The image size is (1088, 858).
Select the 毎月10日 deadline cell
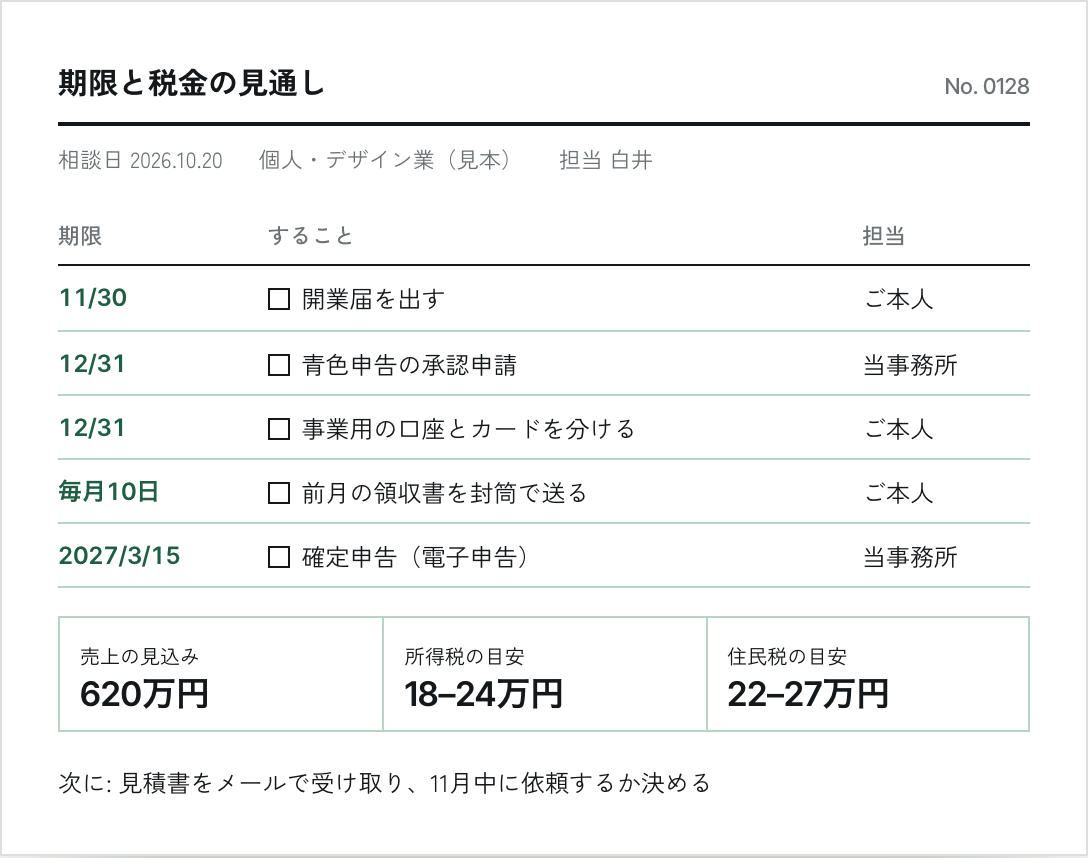(108, 492)
